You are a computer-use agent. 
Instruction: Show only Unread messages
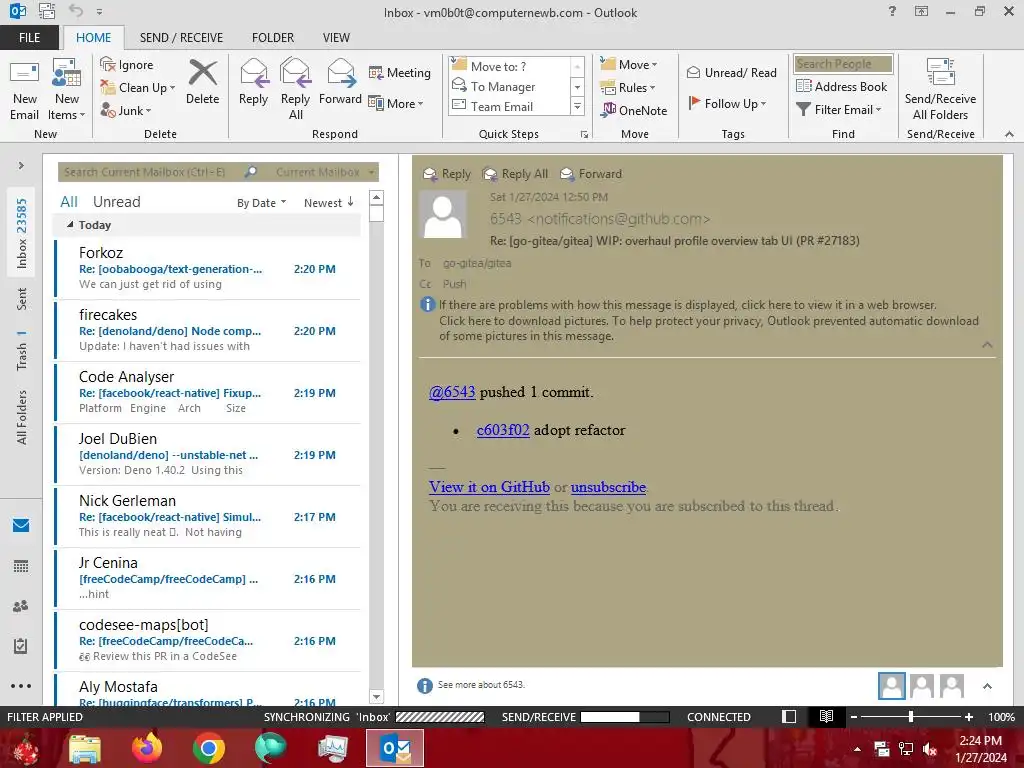[116, 202]
